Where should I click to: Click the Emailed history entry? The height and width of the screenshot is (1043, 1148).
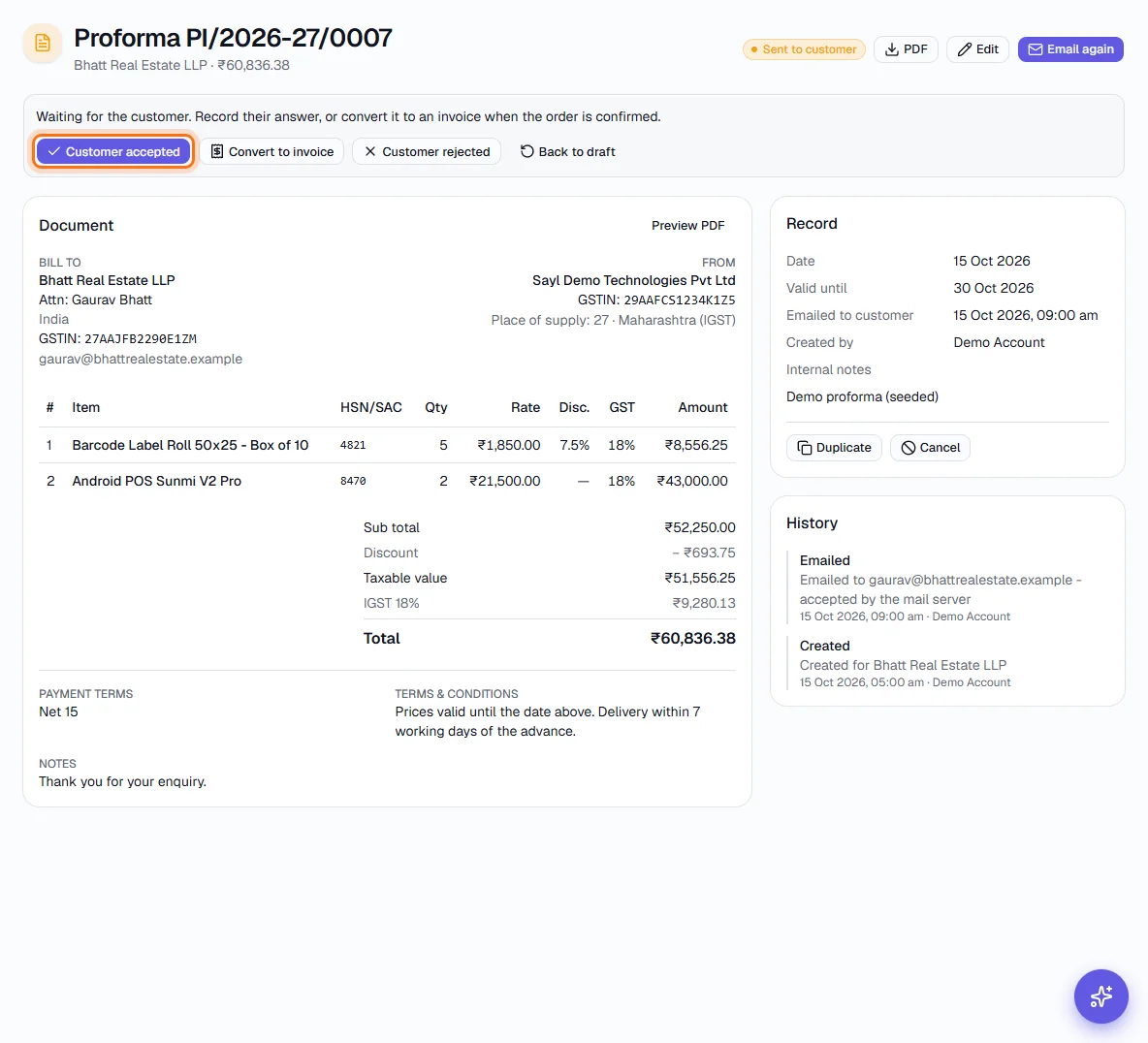coord(947,587)
